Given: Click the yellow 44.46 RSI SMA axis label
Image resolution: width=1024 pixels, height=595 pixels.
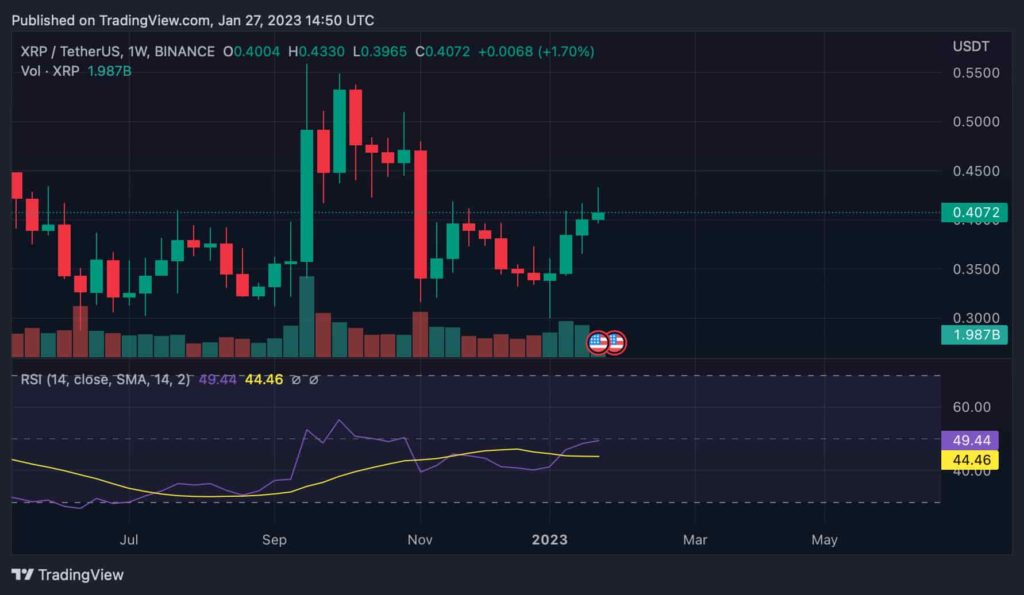Looking at the screenshot, I should (970, 460).
